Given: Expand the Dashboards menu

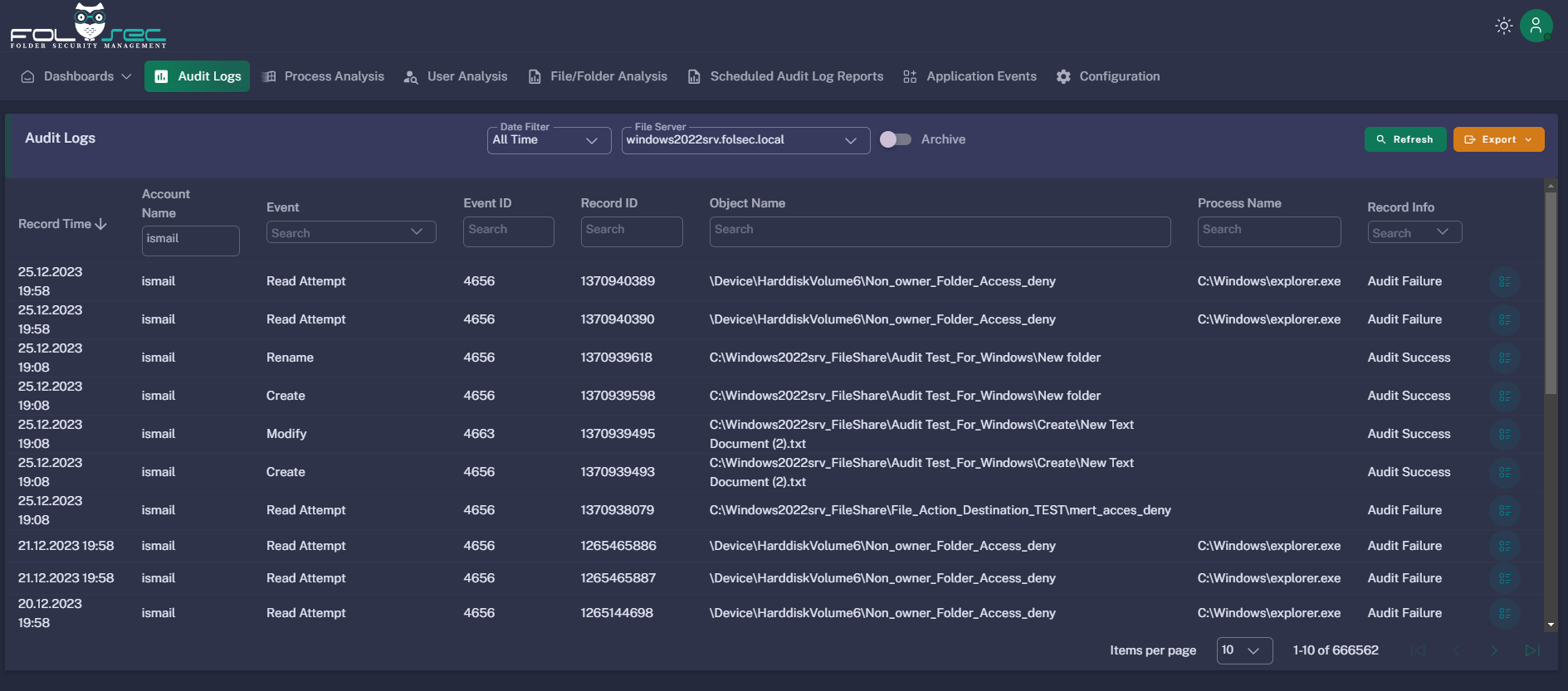Looking at the screenshot, I should pos(76,76).
